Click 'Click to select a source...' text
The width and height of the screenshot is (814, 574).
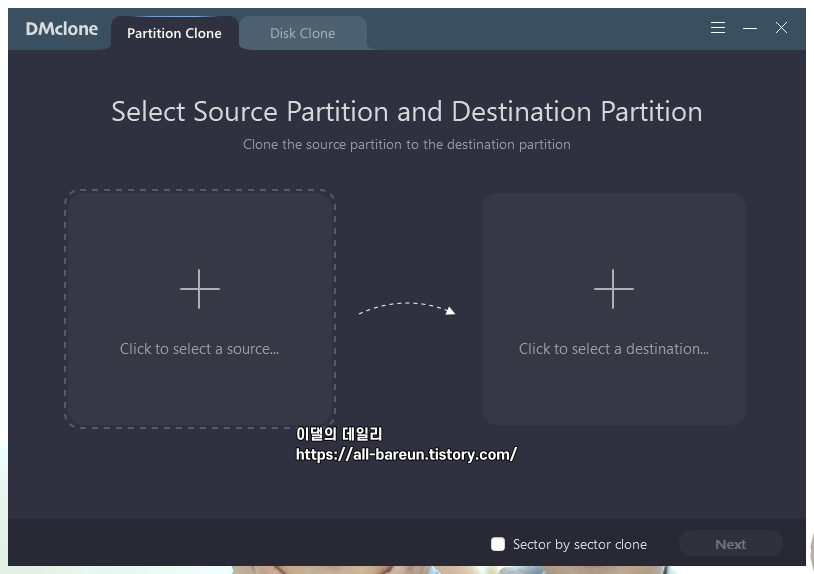pyautogui.click(x=199, y=349)
